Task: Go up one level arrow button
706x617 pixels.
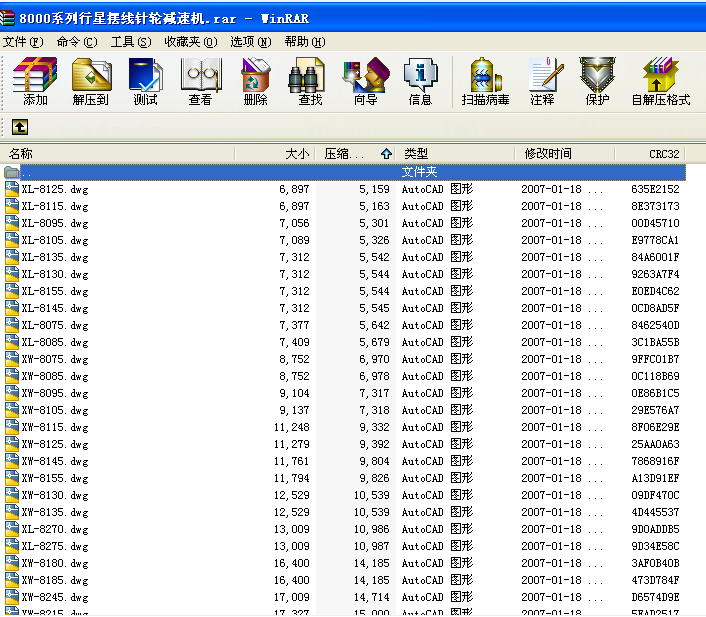Action: pyautogui.click(x=20, y=127)
